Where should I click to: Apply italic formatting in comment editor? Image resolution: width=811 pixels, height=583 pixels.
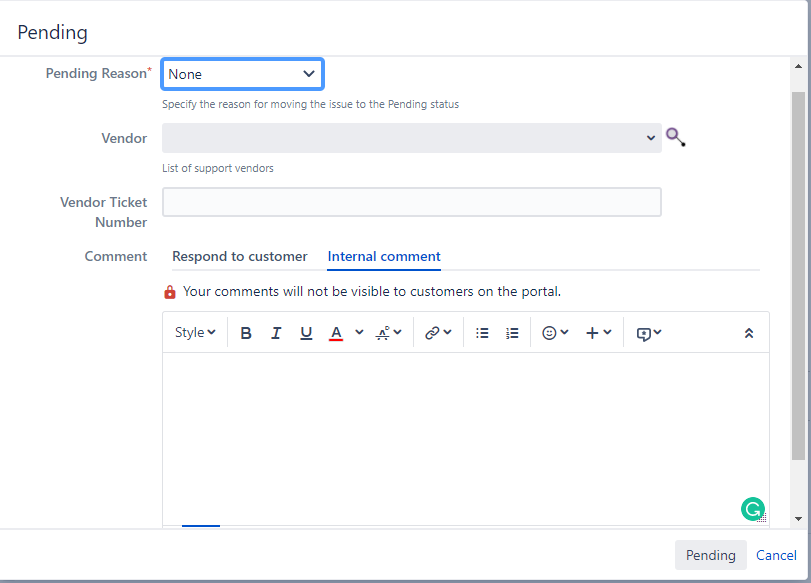click(276, 333)
